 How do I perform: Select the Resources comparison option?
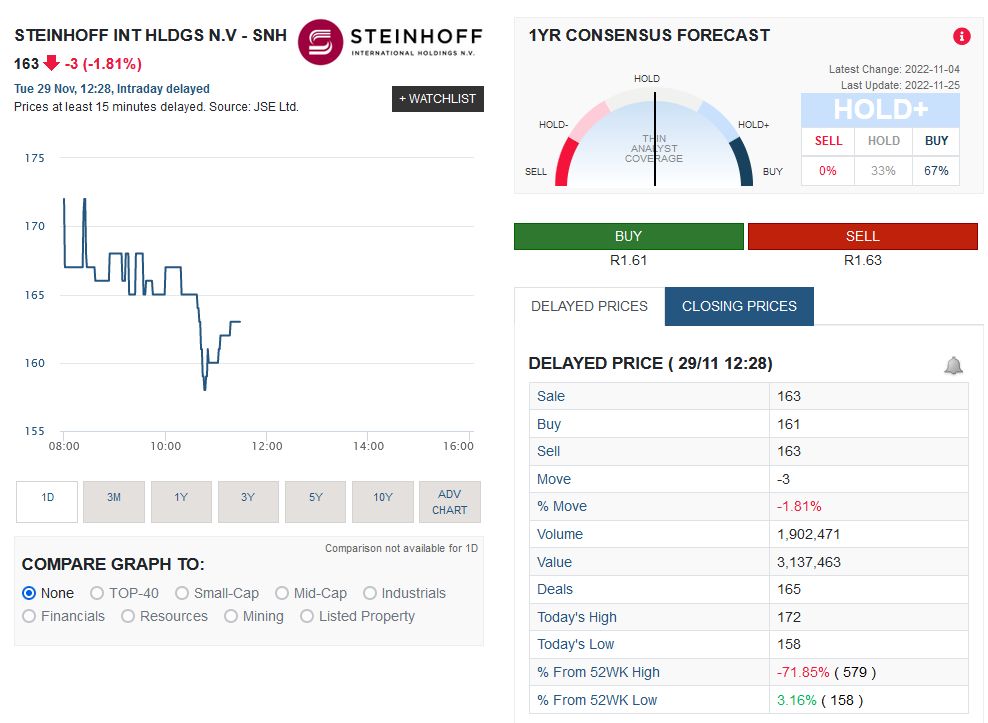pos(128,616)
